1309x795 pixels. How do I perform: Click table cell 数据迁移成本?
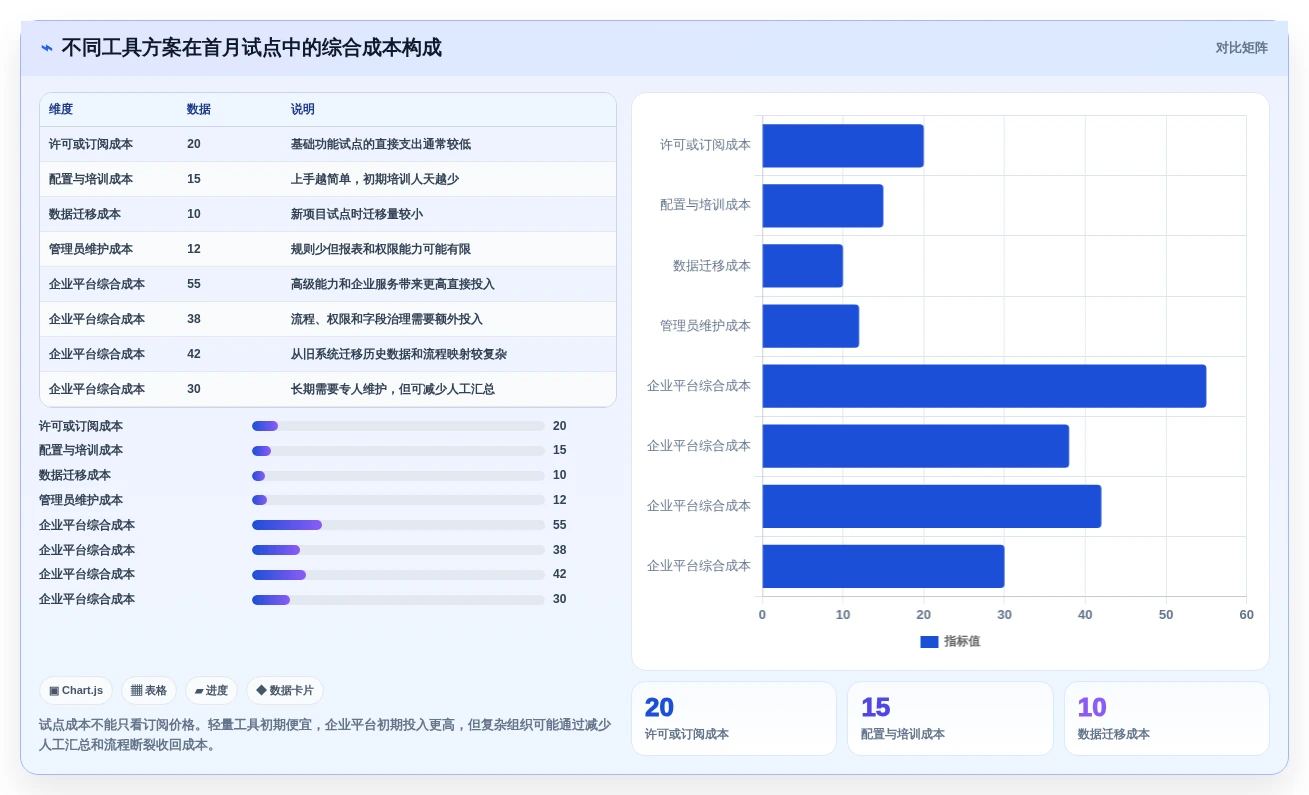[x=85, y=215]
